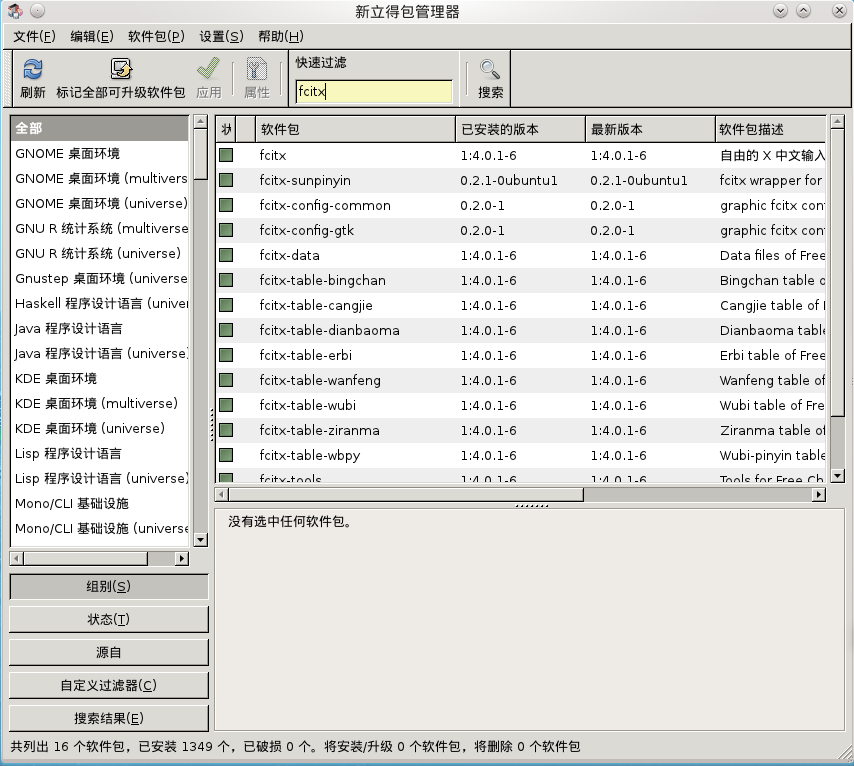This screenshot has width=854, height=766.
Task: Click the 搜索结果(E) button
Action: coord(109,719)
